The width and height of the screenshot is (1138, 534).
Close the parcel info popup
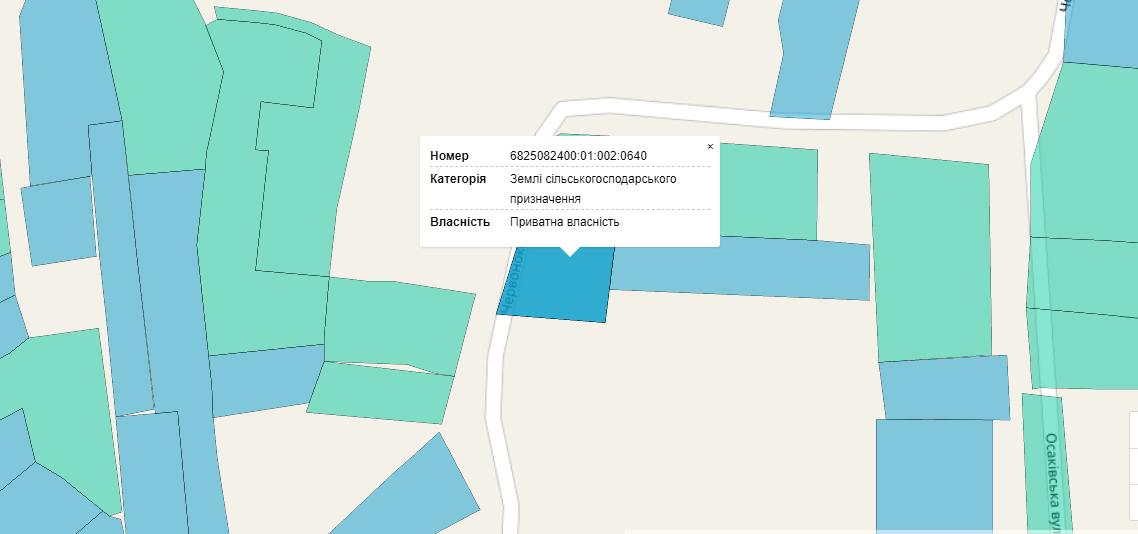(710, 147)
